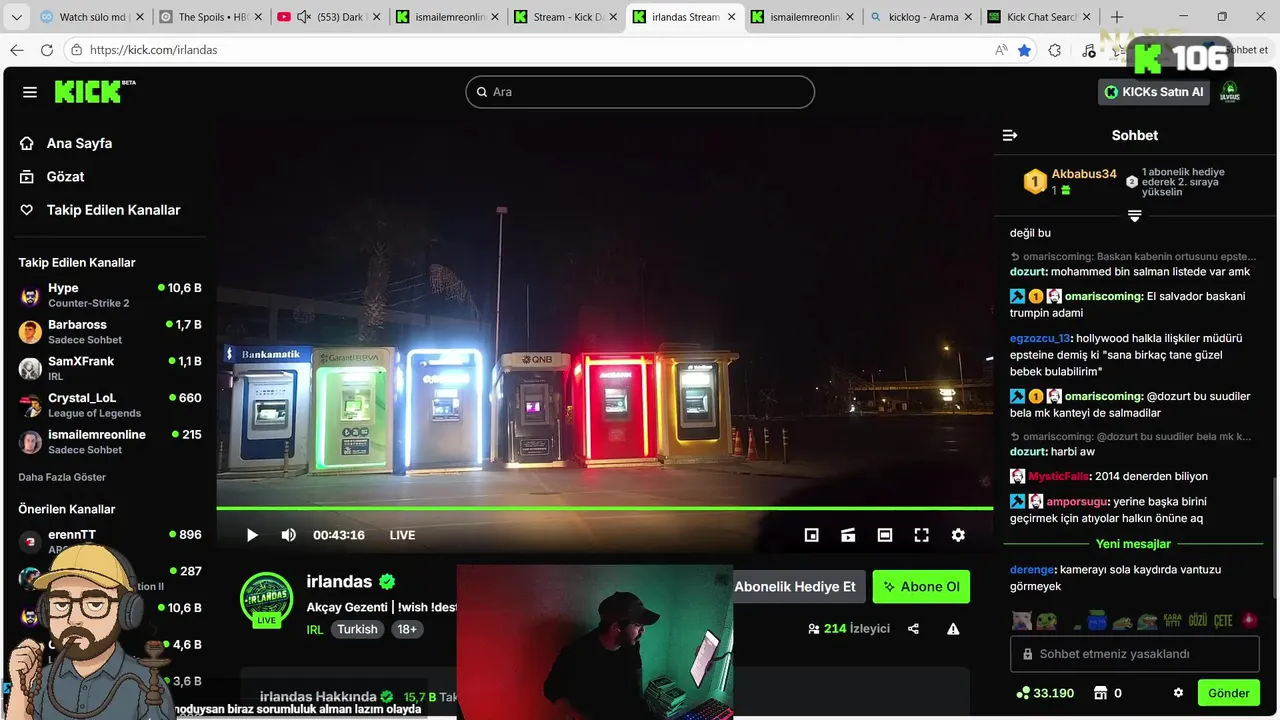1280x720 pixels.
Task: Collapse the Sohbet chat panel
Action: point(1010,135)
